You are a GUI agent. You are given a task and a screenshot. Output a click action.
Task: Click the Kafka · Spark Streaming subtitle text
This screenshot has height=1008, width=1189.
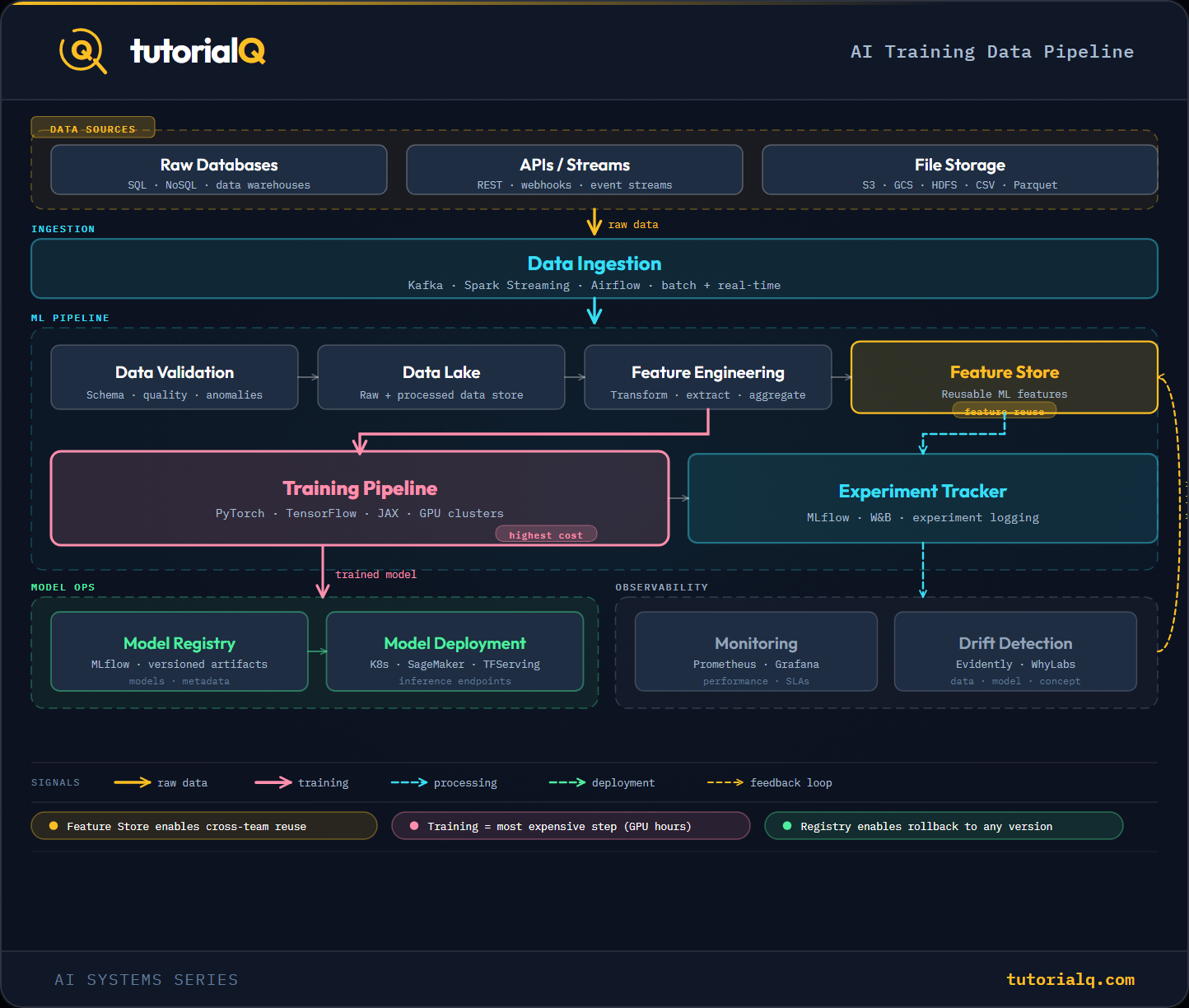594,285
